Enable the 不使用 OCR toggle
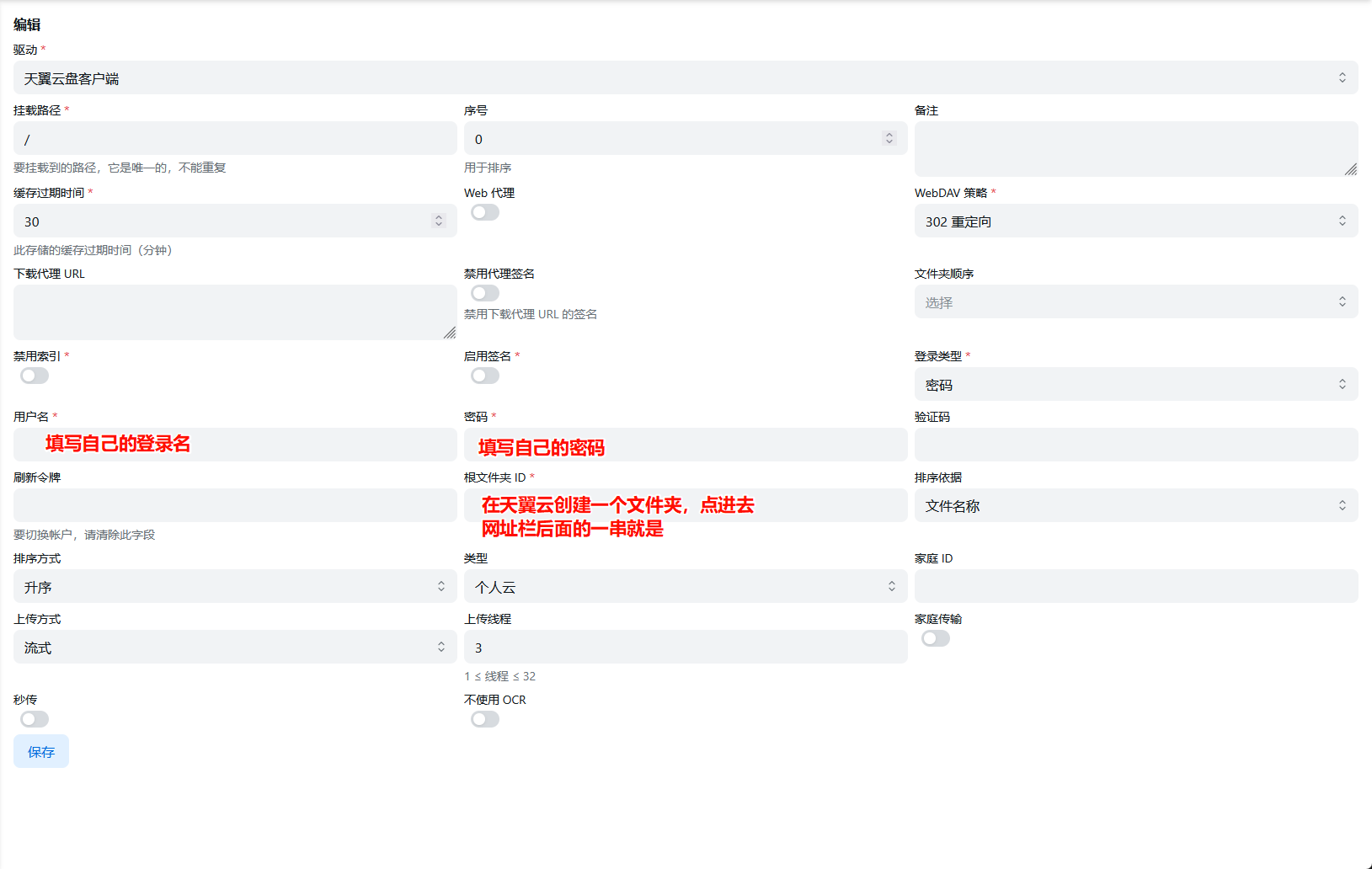 pos(485,720)
